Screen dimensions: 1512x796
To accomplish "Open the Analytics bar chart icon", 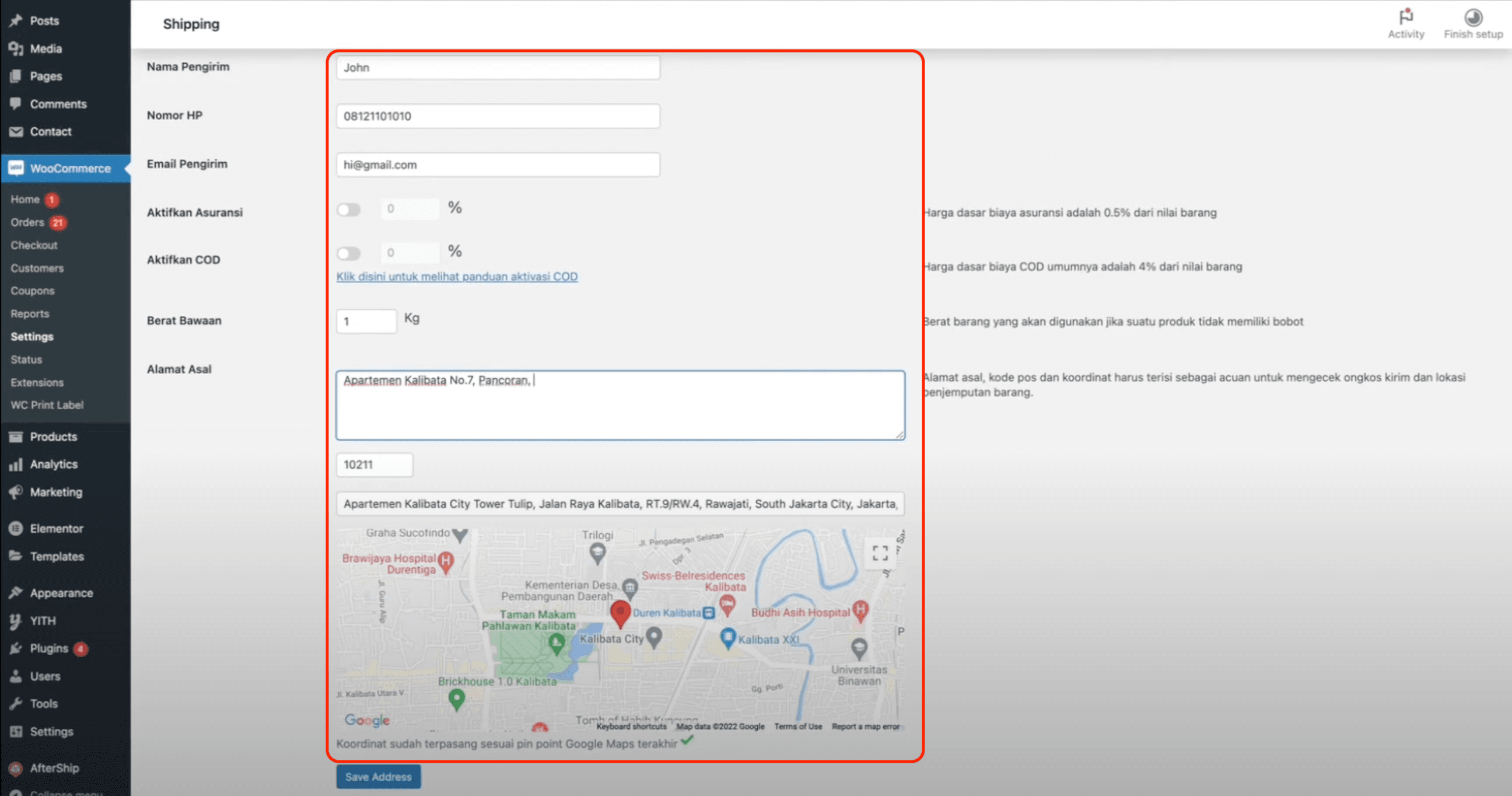I will click(16, 465).
